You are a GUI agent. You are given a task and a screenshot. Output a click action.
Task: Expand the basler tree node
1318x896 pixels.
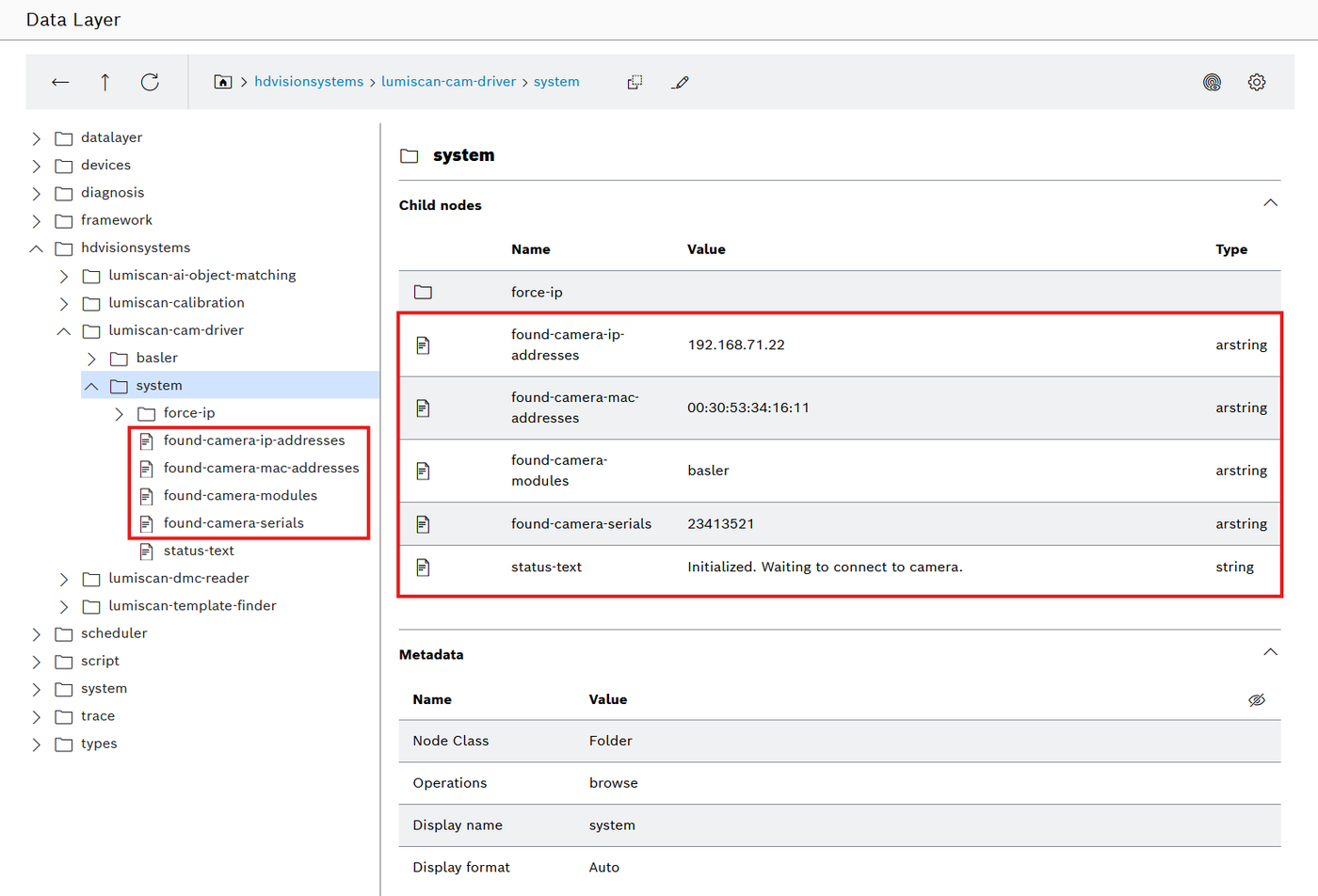[x=91, y=359]
